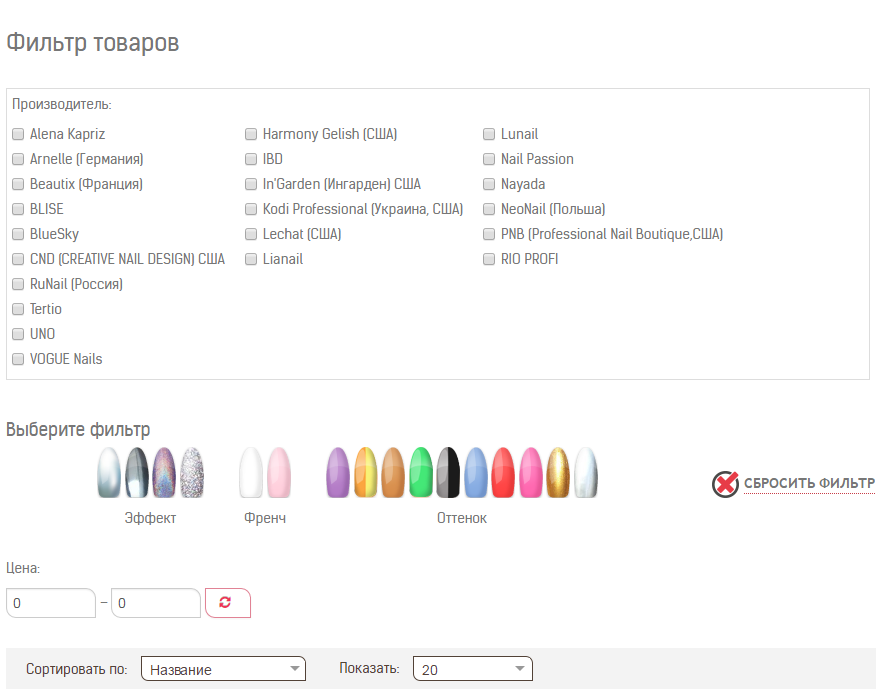Viewport: 888px width, 697px height.
Task: Enable the Nayada checkbox
Action: pos(489,184)
